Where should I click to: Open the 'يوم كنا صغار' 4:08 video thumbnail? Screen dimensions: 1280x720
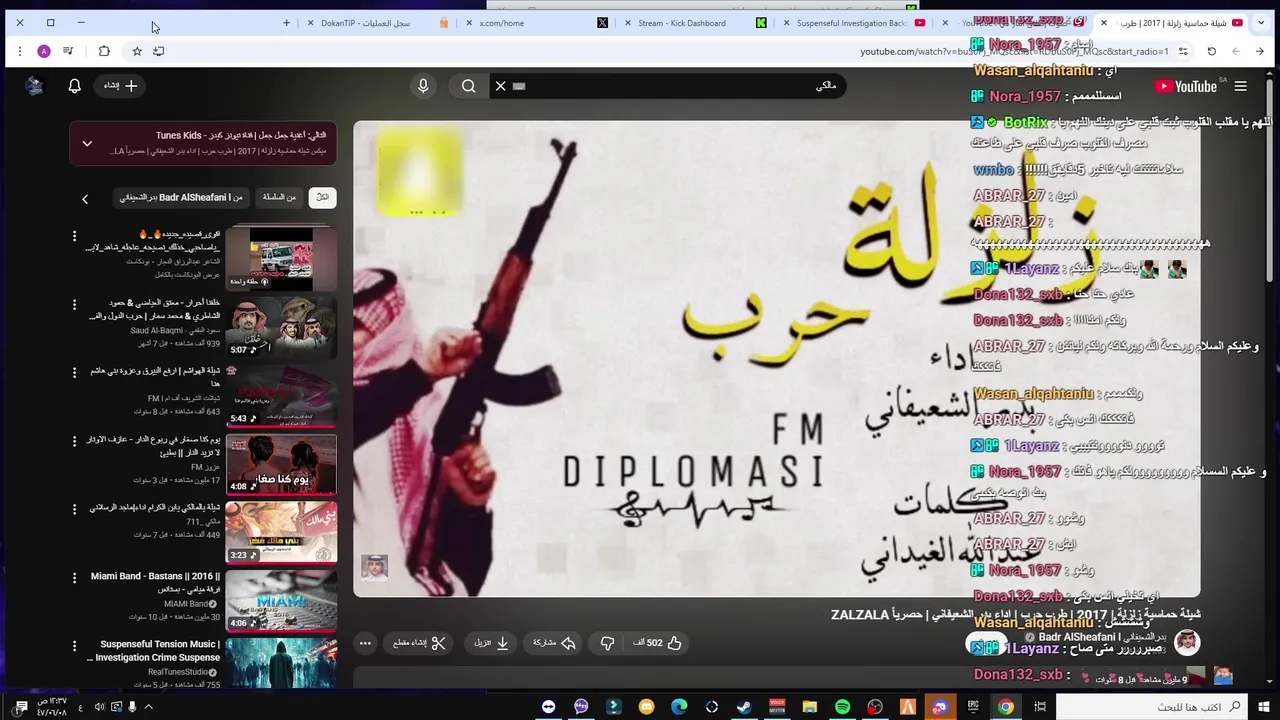point(281,464)
